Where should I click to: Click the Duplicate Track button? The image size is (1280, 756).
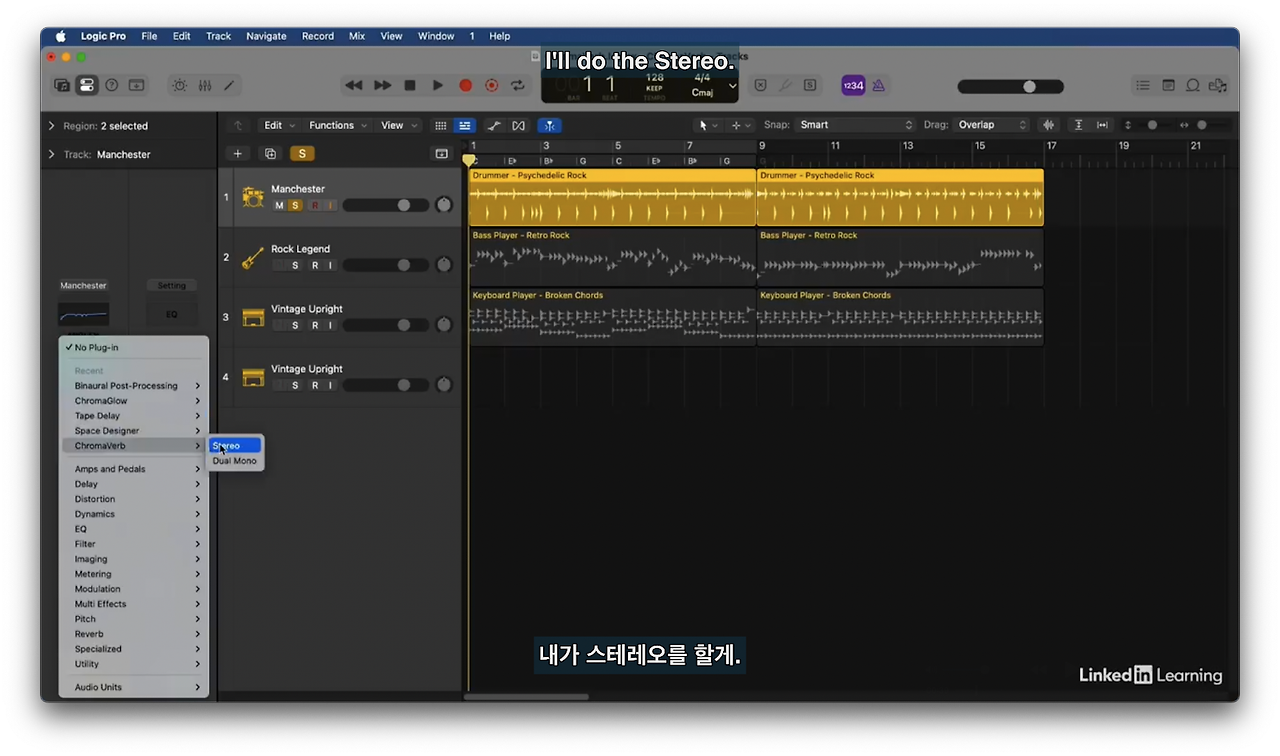(x=270, y=153)
